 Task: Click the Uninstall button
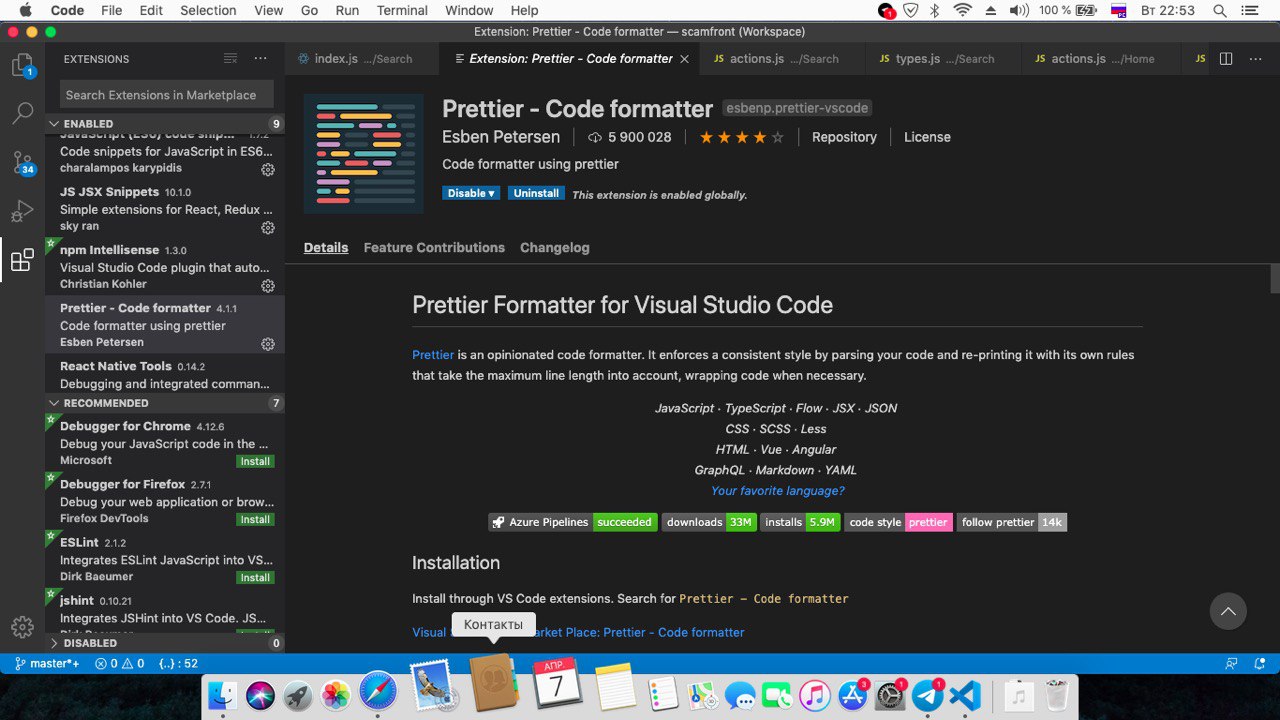click(x=536, y=193)
